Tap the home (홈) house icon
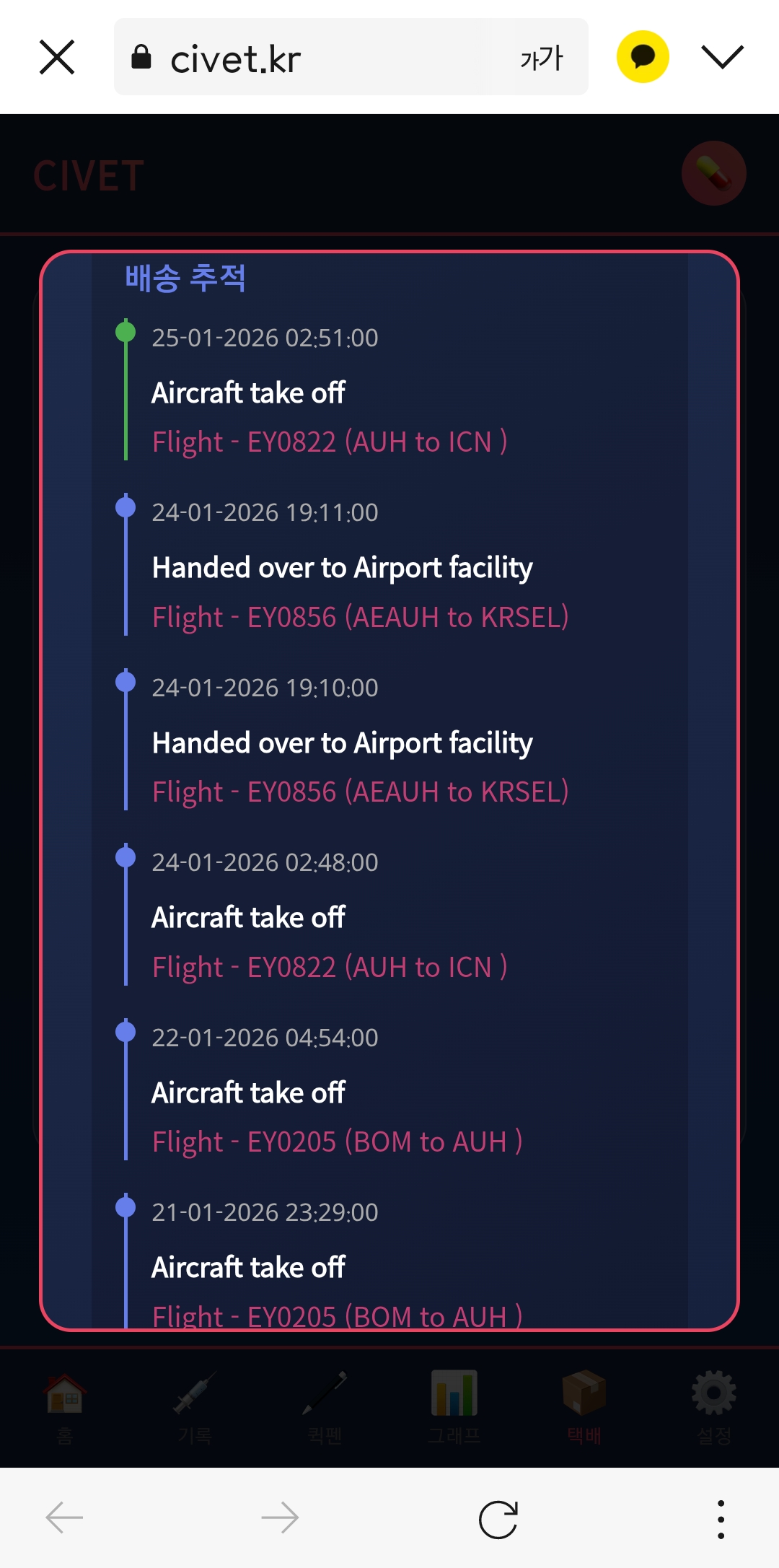 65,1403
